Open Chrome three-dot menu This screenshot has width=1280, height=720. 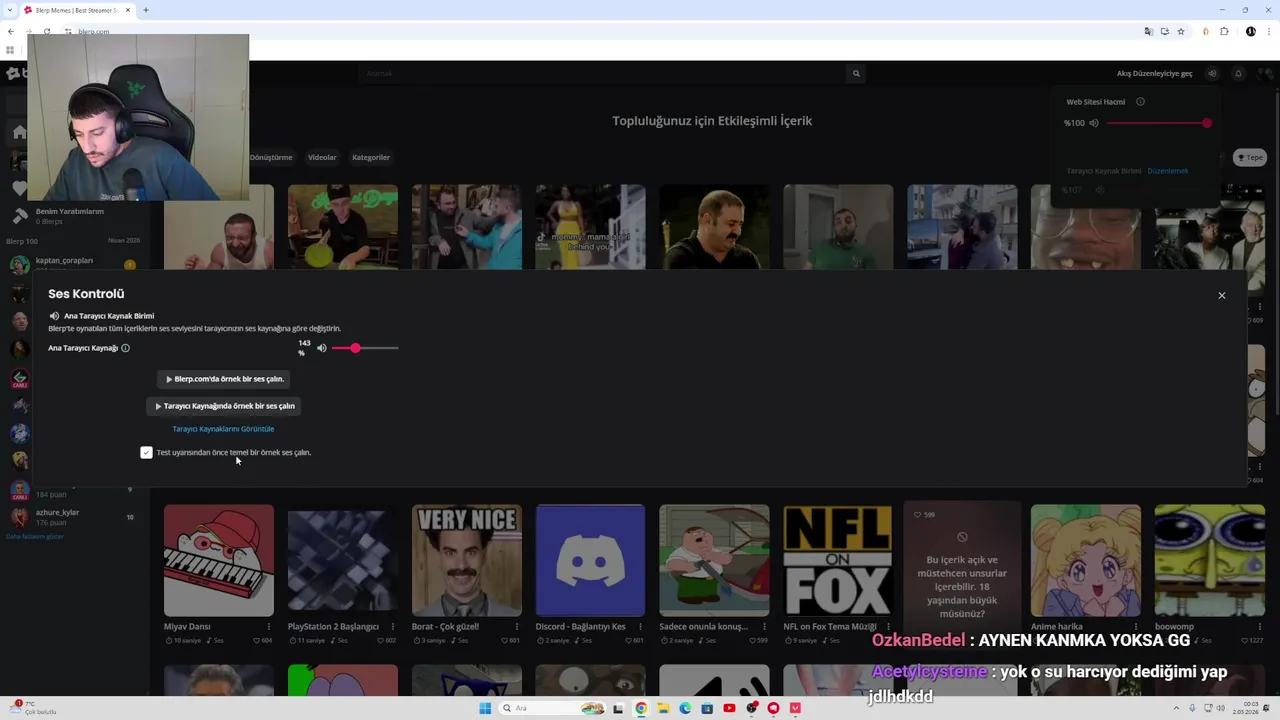[1269, 32]
